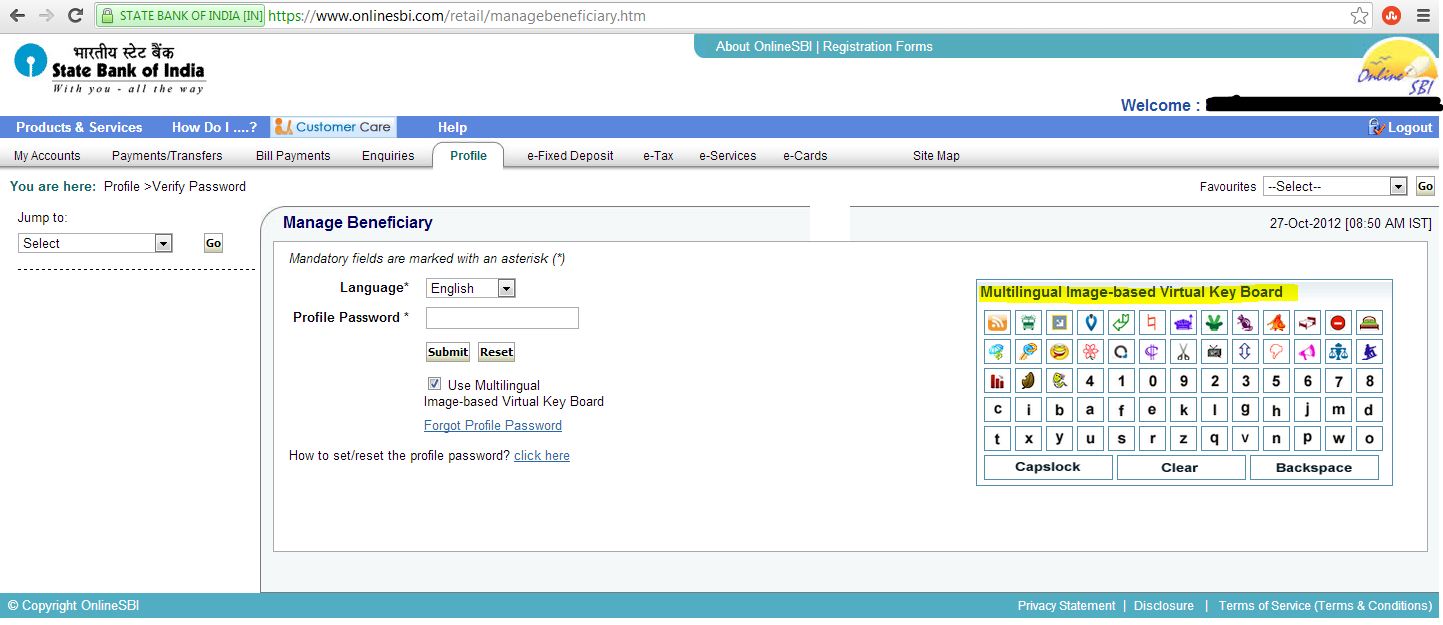The image size is (1443, 625).
Task: Click the Forgot Profile Password link
Action: [x=492, y=425]
